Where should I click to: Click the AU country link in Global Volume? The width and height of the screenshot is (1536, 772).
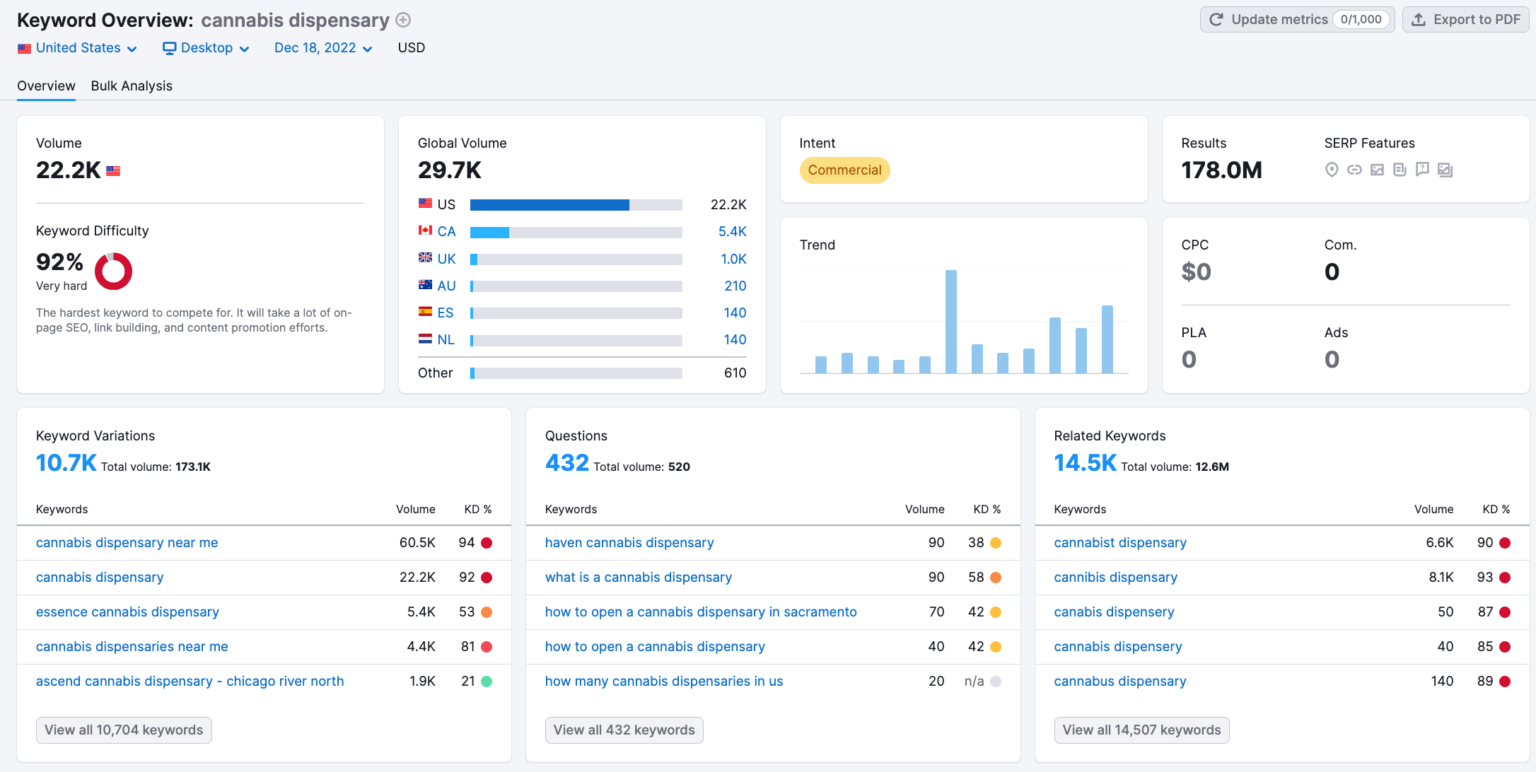[446, 285]
